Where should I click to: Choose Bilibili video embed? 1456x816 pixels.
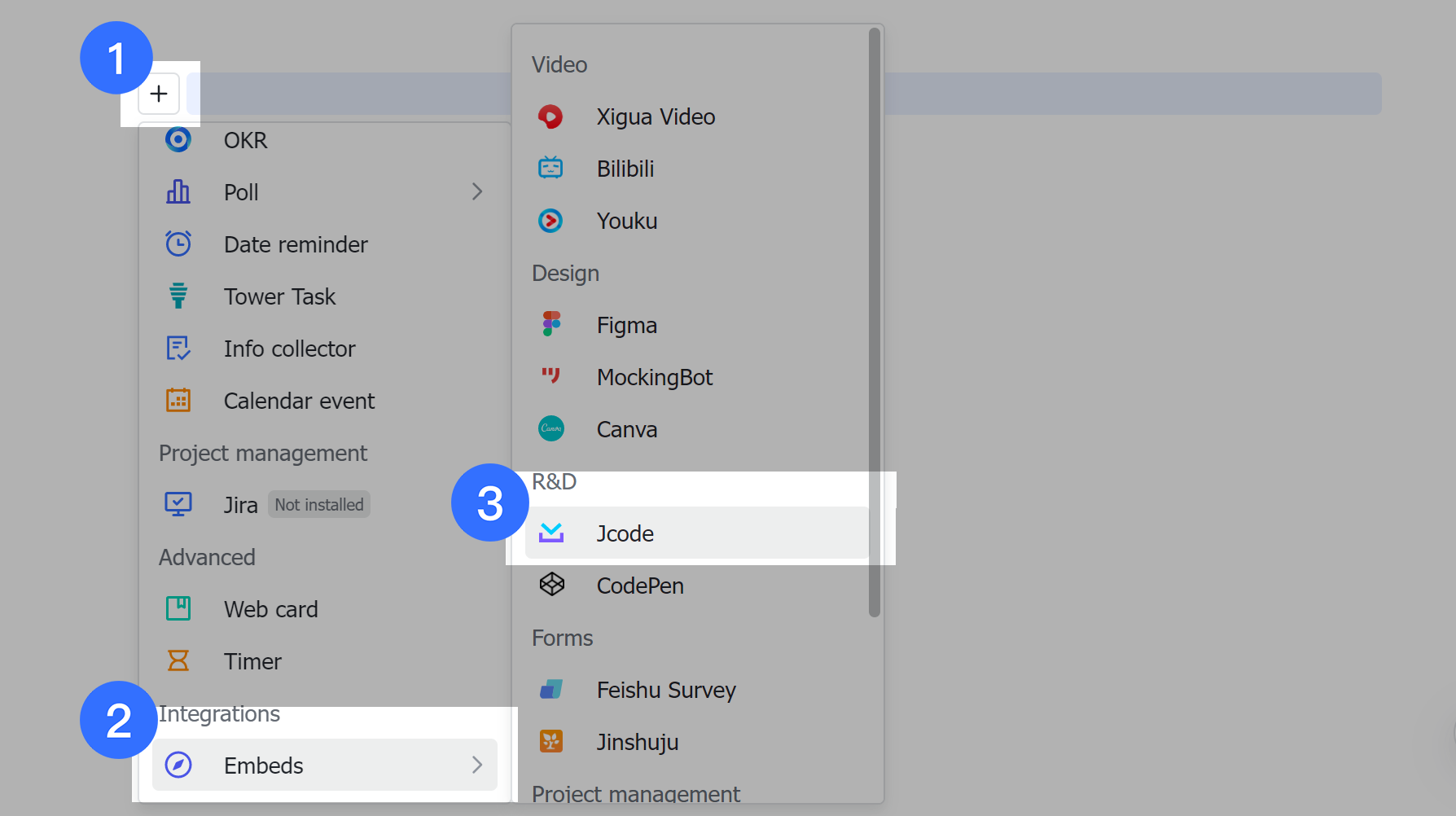pyautogui.click(x=697, y=169)
